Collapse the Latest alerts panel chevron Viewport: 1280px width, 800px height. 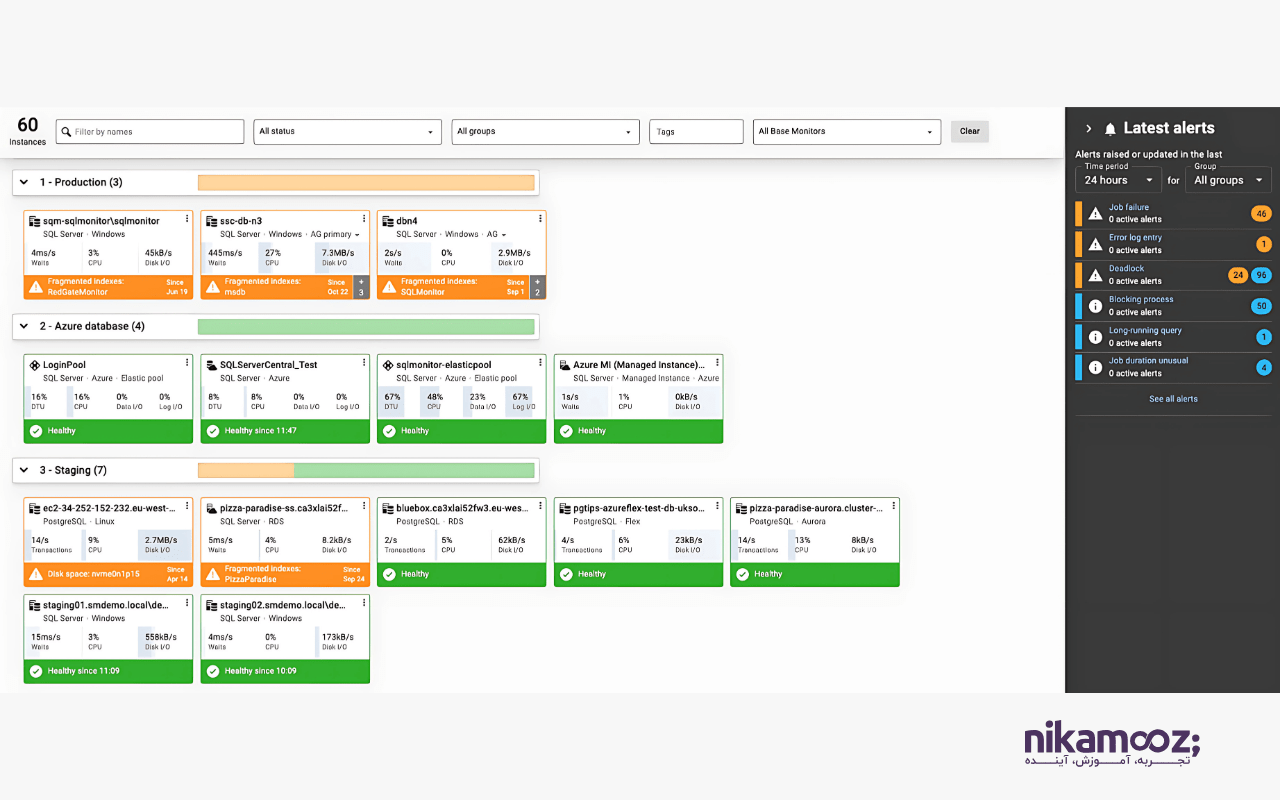[x=1089, y=129]
